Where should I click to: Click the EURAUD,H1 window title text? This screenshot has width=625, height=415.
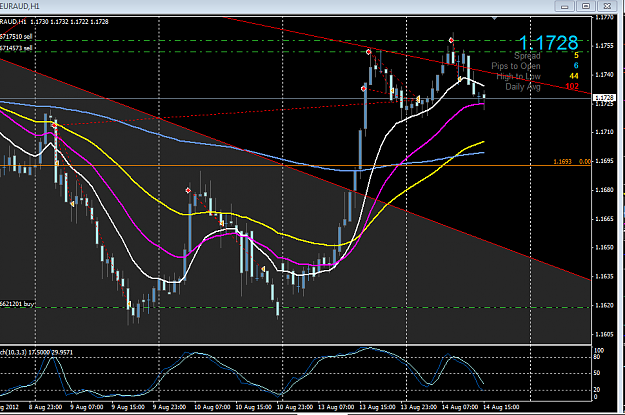click(20, 6)
